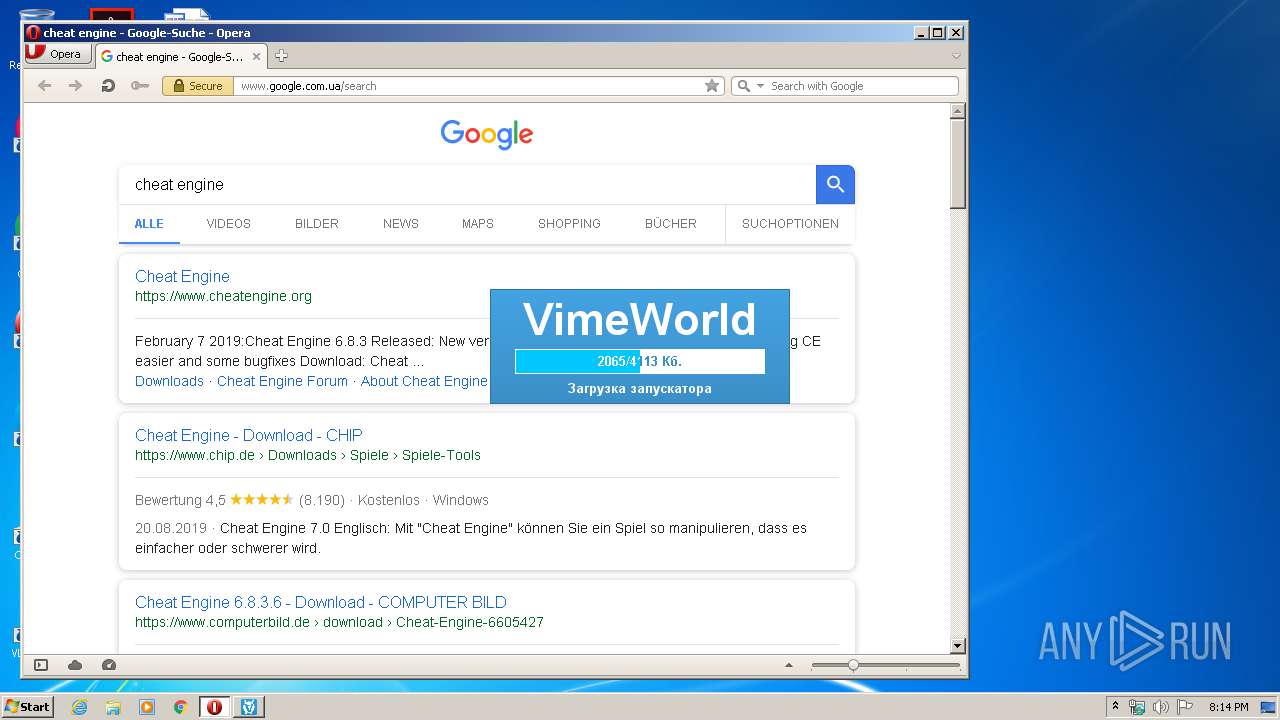Viewport: 1280px width, 720px height.
Task: Open the Opera main menu button
Action: pos(57,54)
